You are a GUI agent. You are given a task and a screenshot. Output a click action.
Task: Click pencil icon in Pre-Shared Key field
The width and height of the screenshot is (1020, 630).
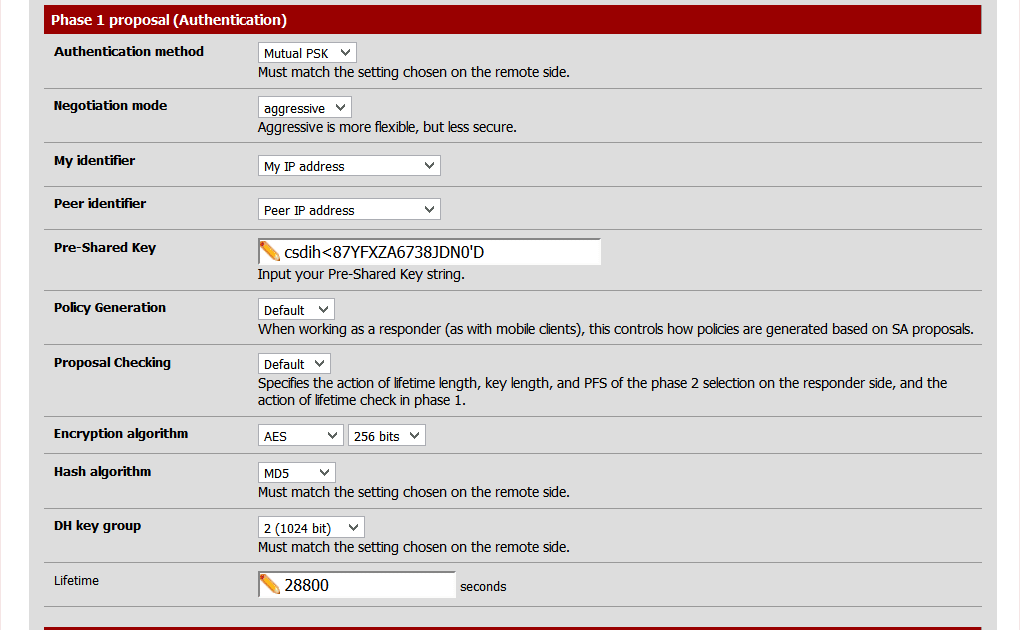click(x=269, y=251)
